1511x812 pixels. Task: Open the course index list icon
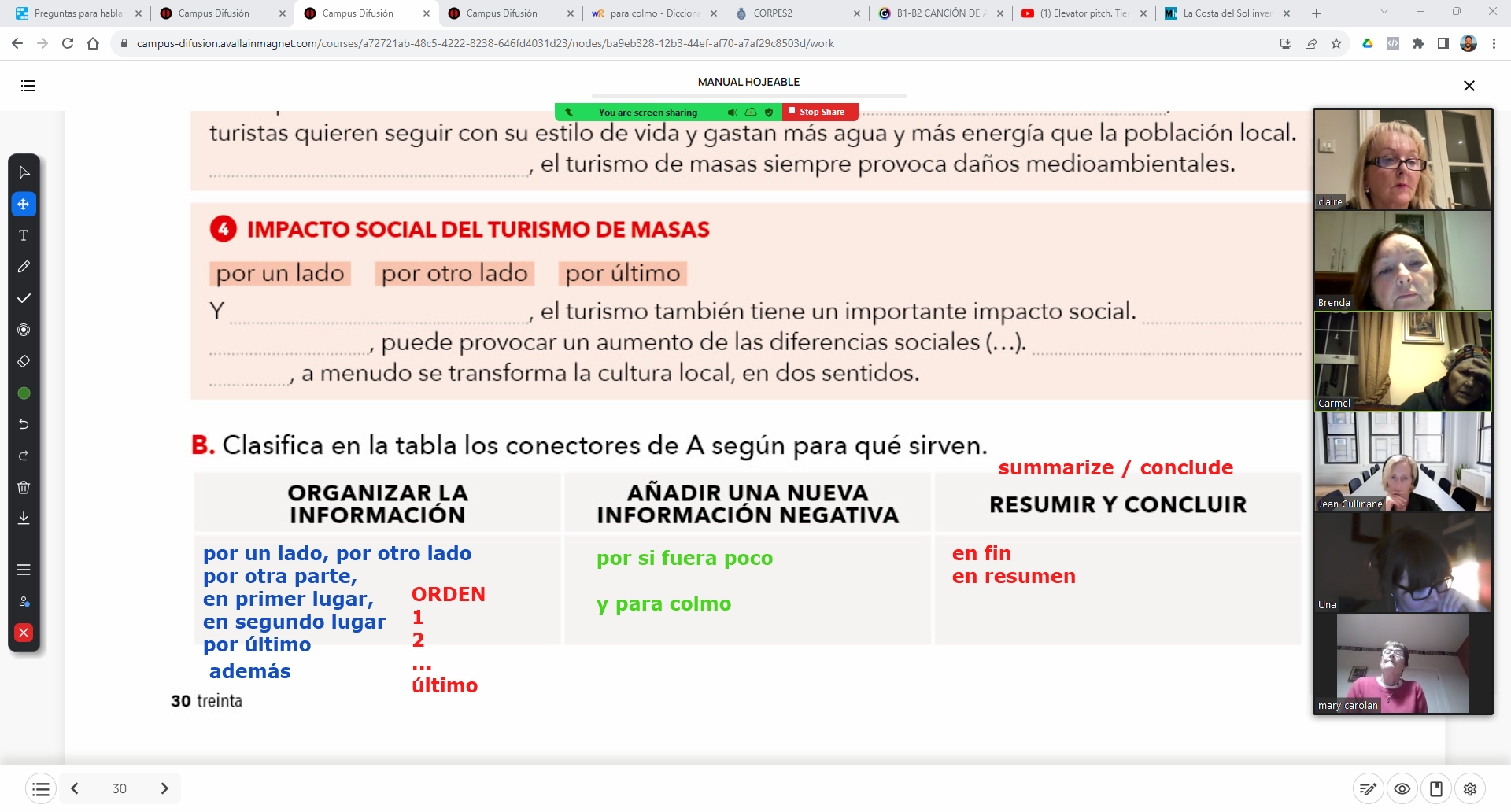coord(28,86)
